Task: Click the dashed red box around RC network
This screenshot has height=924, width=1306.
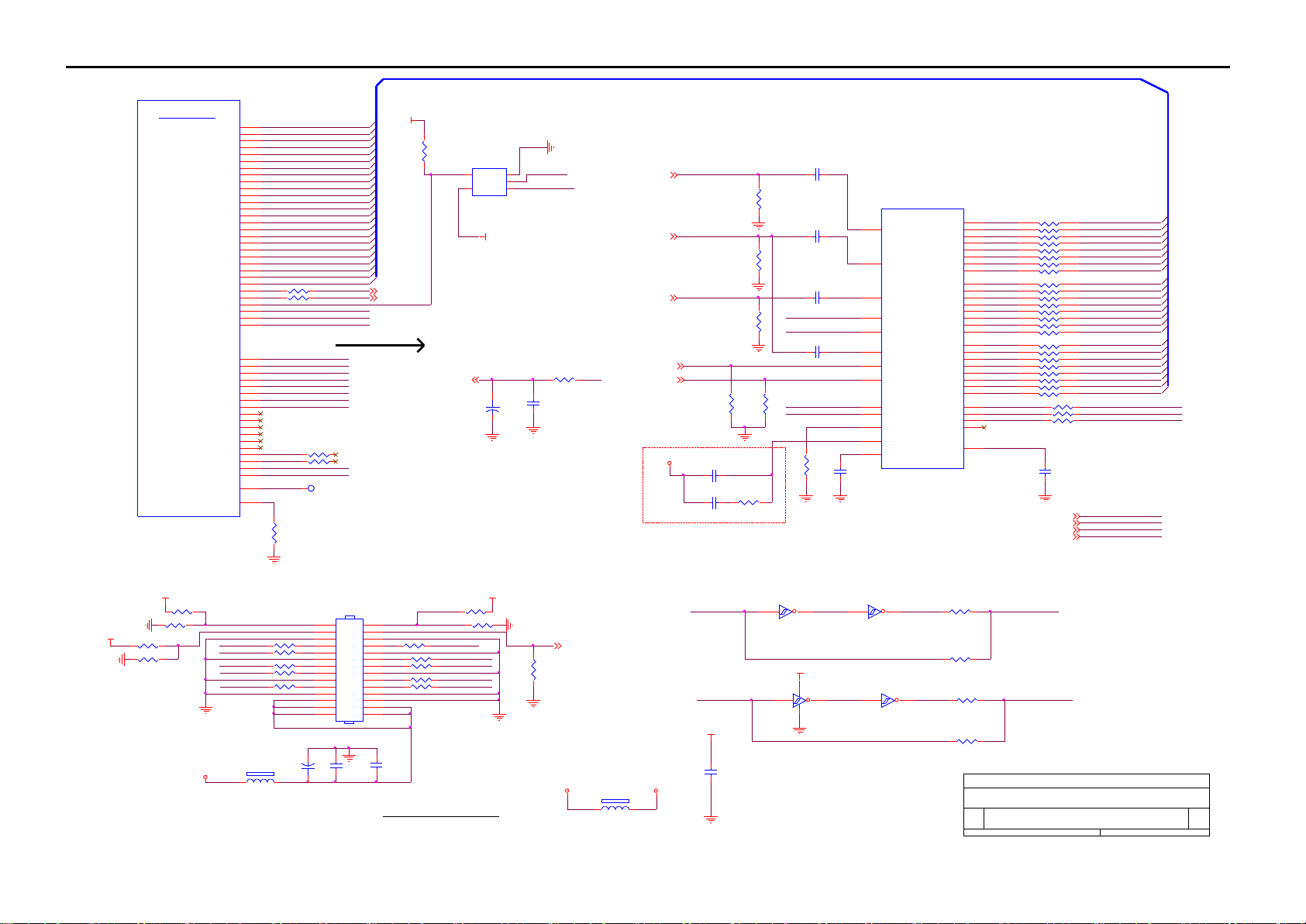Action: click(714, 485)
